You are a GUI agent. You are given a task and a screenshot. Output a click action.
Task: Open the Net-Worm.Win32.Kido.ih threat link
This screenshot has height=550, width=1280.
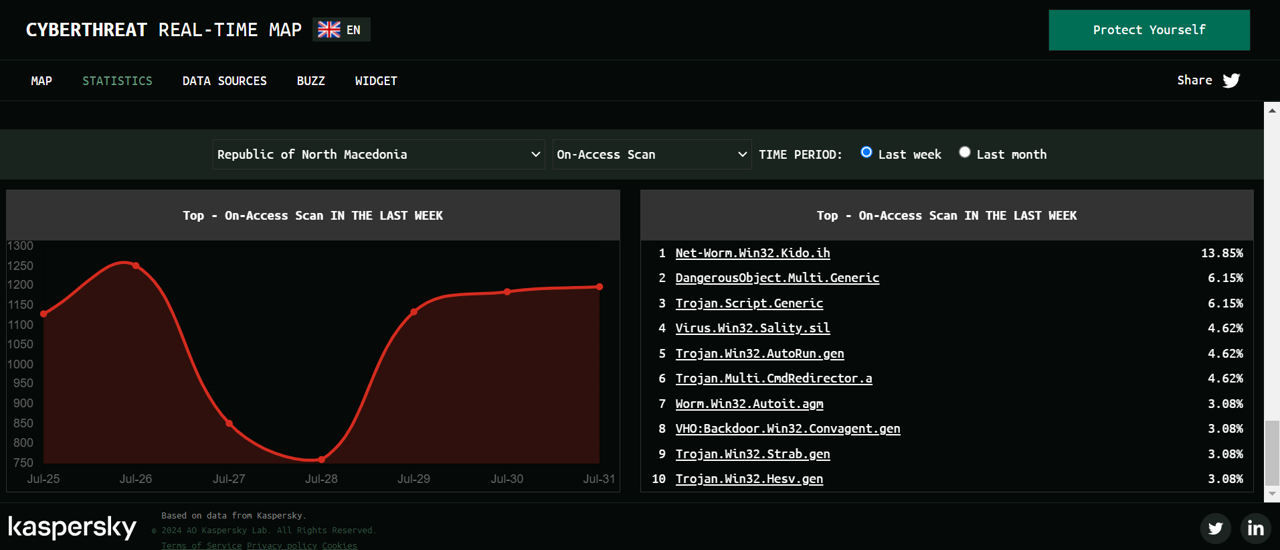[x=752, y=253]
